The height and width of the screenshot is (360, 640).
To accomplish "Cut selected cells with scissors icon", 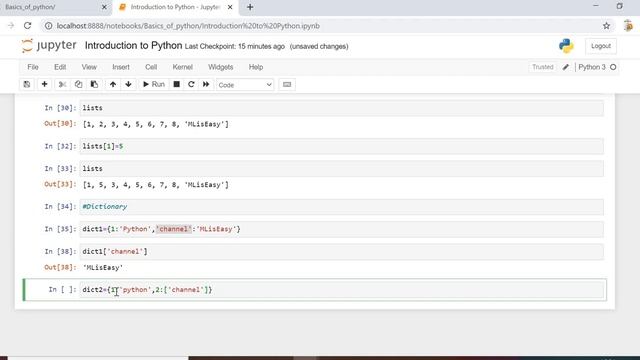I will [62, 84].
